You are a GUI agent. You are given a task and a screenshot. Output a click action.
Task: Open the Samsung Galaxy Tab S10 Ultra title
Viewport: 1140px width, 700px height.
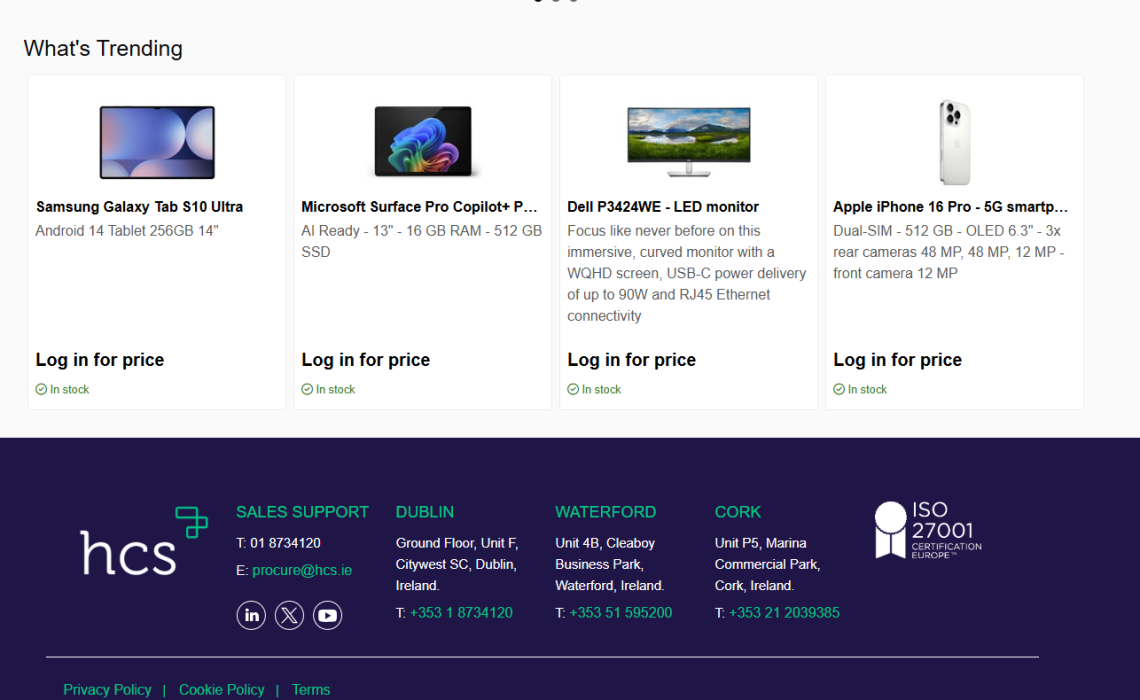140,206
